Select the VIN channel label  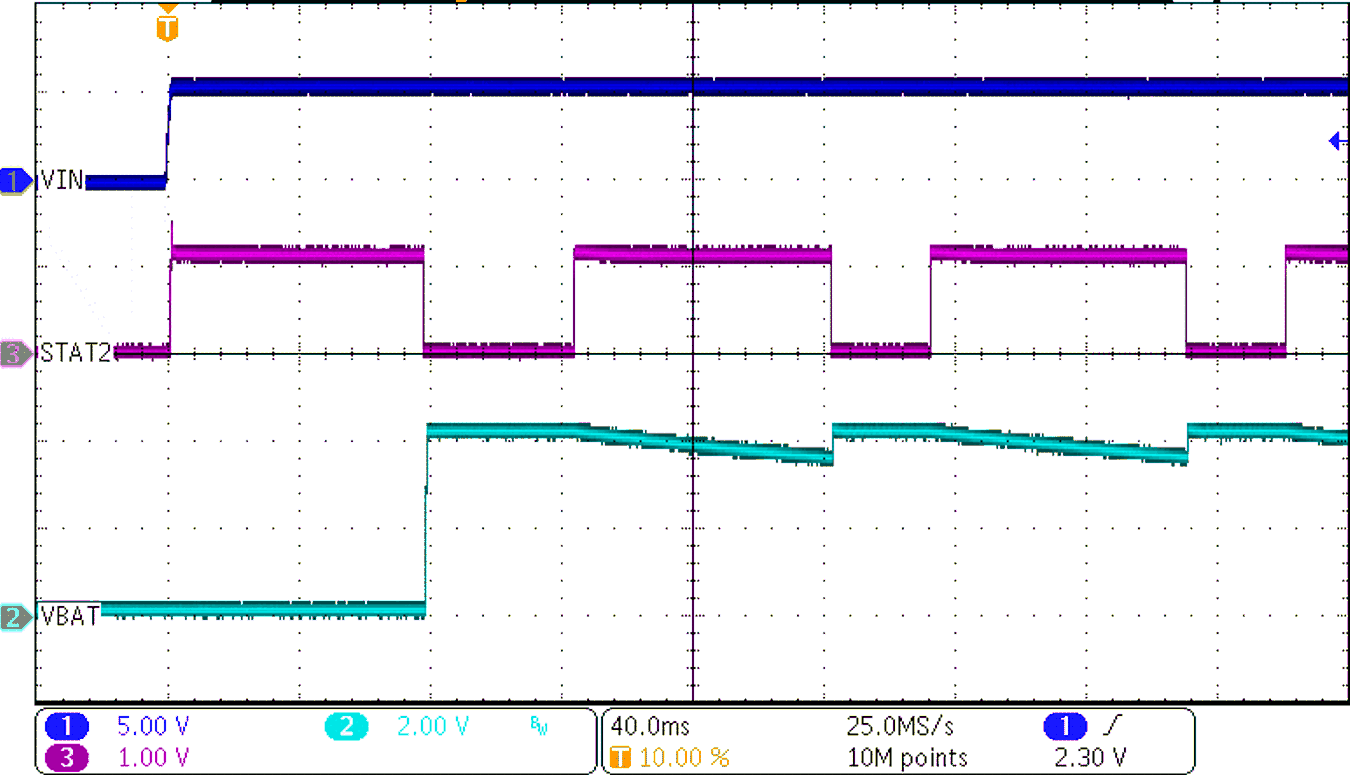click(62, 180)
